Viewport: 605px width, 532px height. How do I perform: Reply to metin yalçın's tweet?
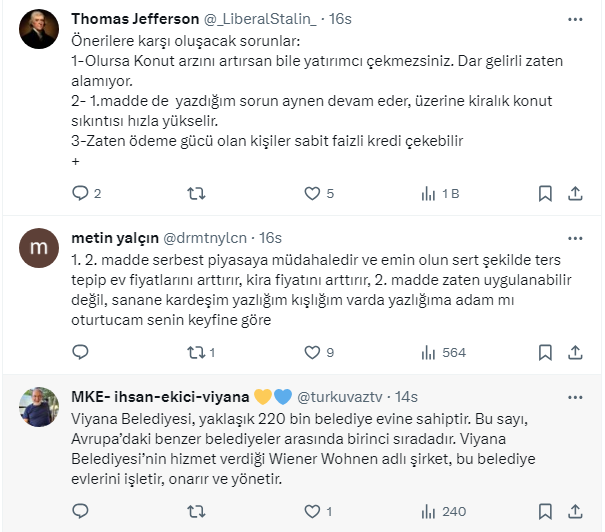[81, 352]
